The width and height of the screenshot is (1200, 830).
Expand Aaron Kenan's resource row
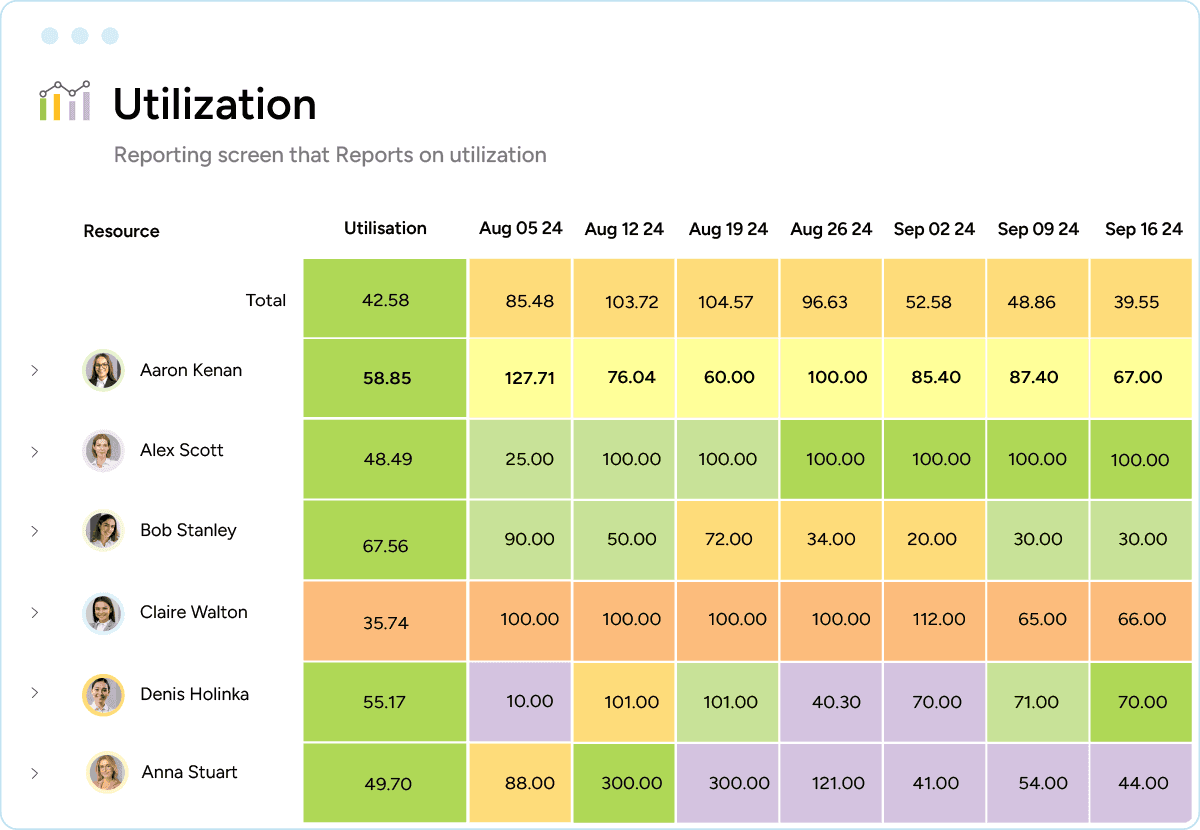[x=35, y=370]
